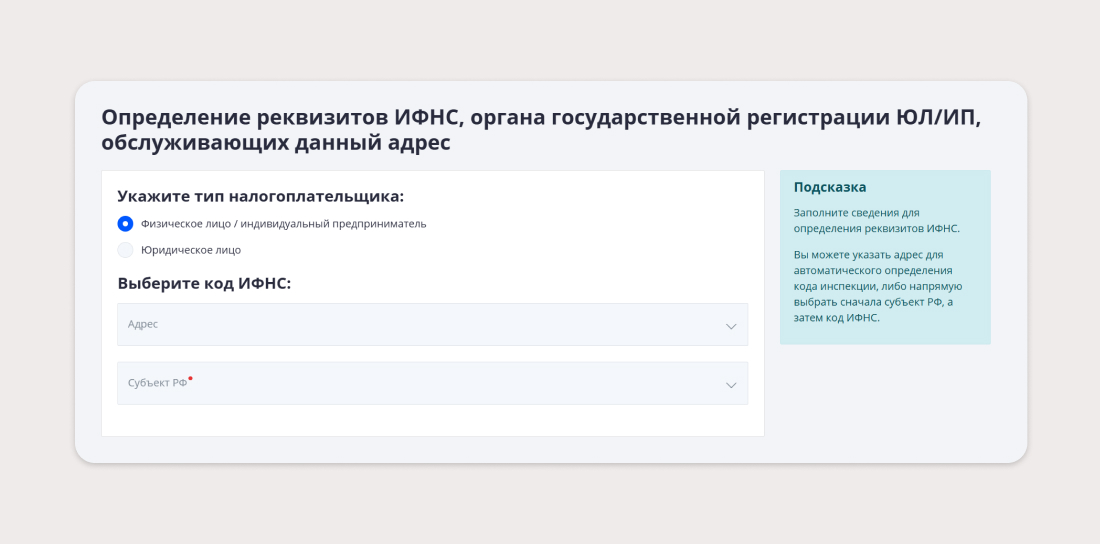The width and height of the screenshot is (1100, 544).
Task: Click the title line 'обслуживающих данный адрес'
Action: click(x=276, y=143)
